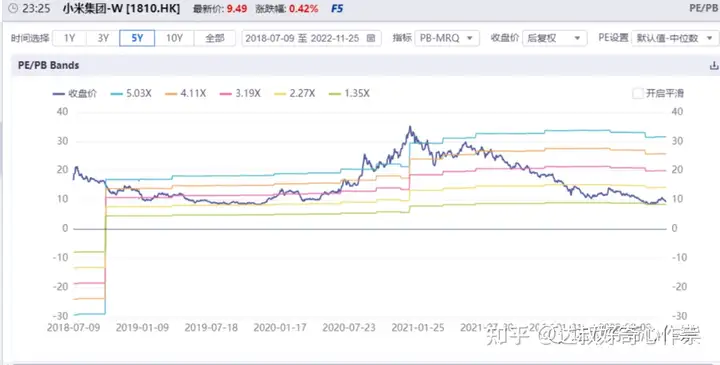Click the download icon in PE/PB Bands header
The image size is (720, 365).
point(714,66)
